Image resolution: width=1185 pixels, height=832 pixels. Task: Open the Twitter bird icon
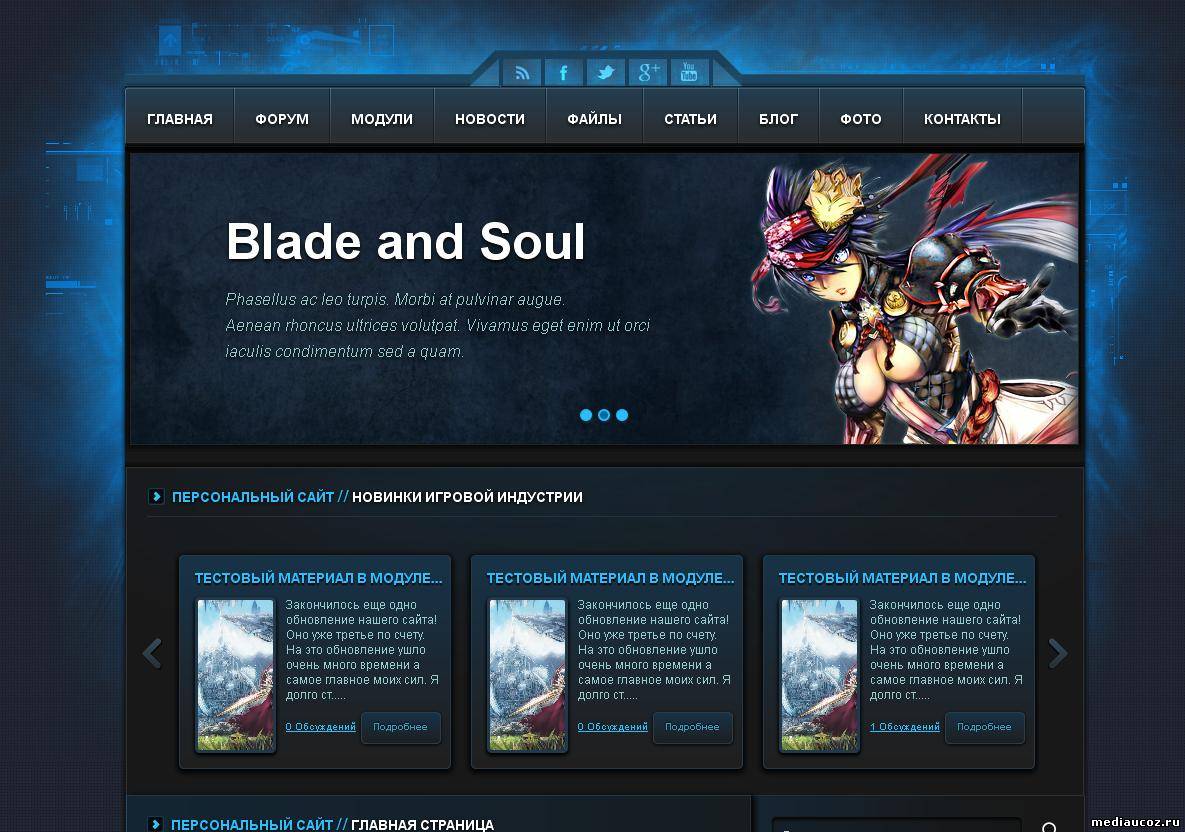pos(606,73)
